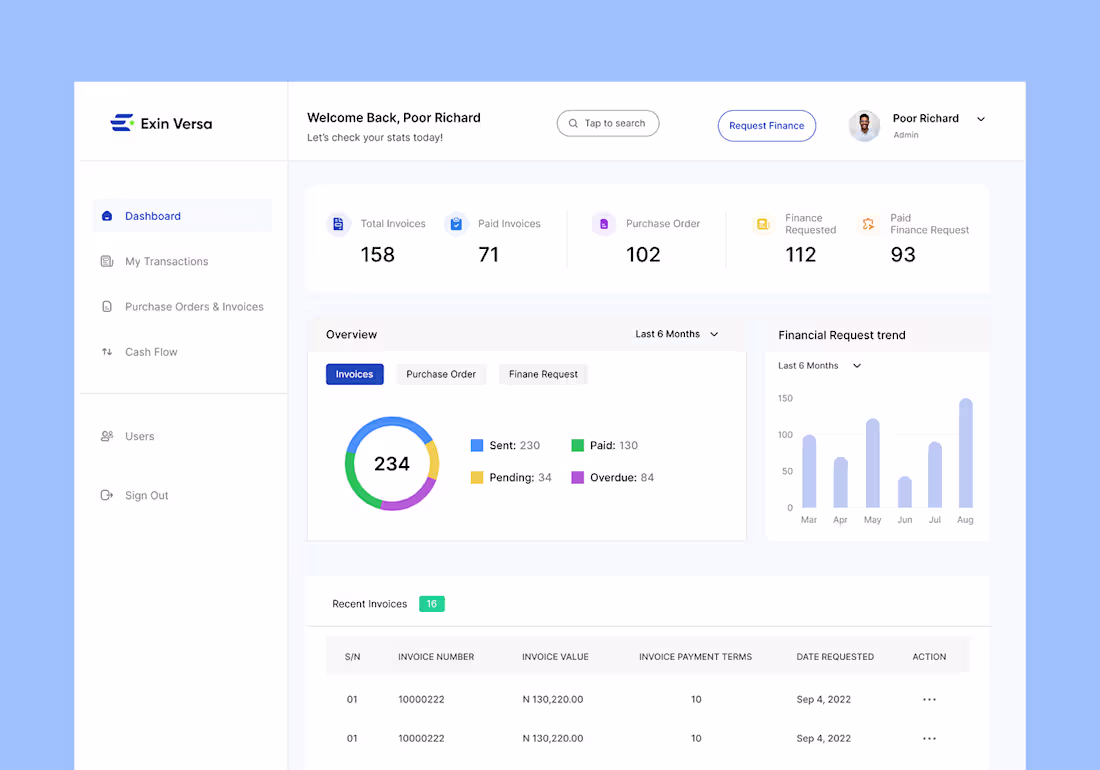Image resolution: width=1100 pixels, height=770 pixels.
Task: Click the Exin Versa logo
Action: (x=161, y=123)
